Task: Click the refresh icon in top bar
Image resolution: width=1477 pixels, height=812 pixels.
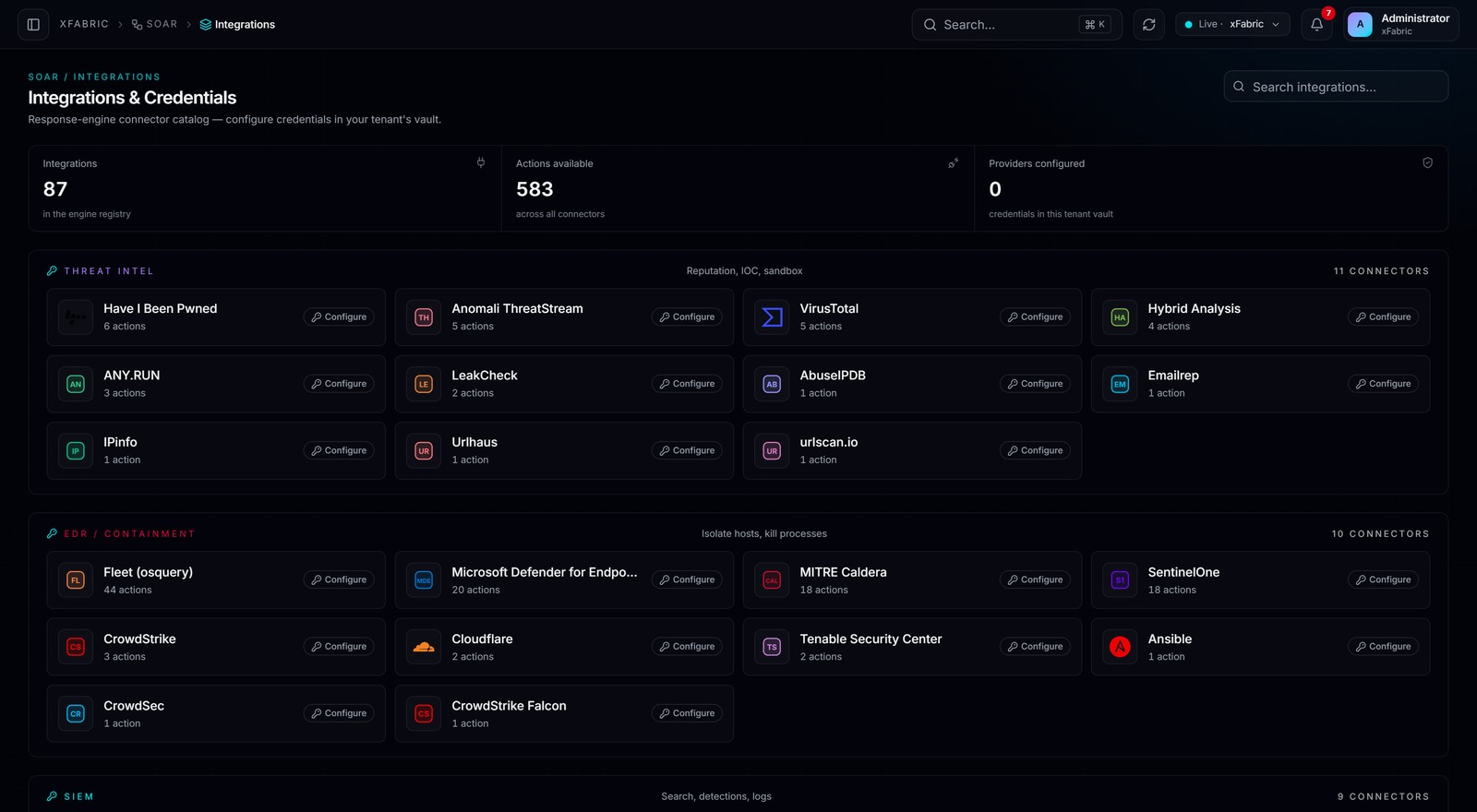Action: (1148, 25)
